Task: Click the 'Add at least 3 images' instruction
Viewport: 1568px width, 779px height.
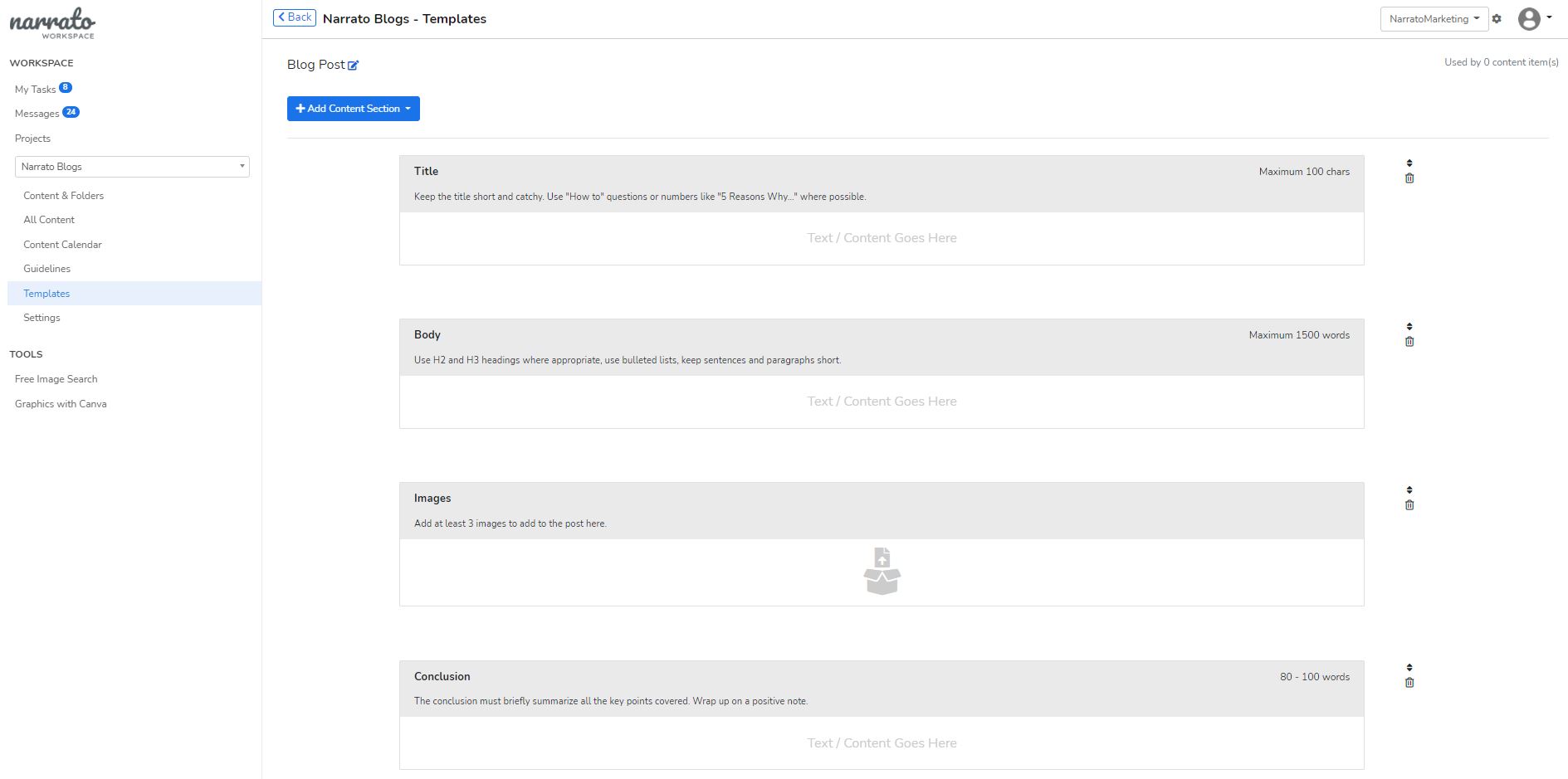Action: [x=510, y=523]
